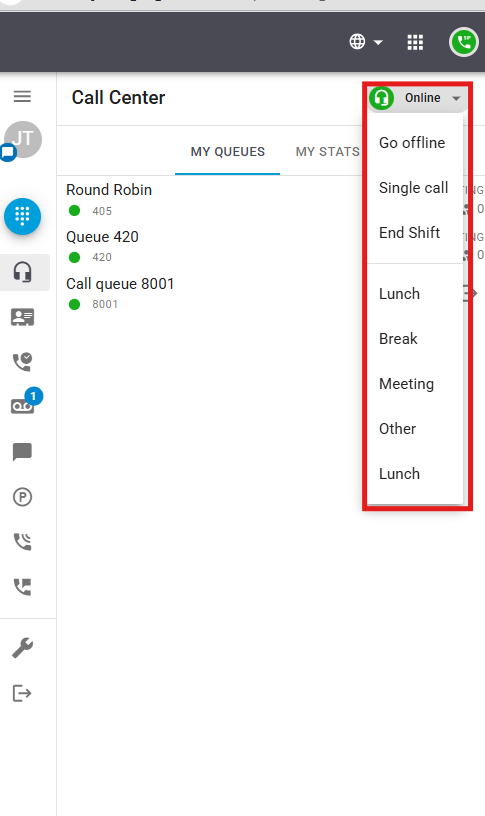Image resolution: width=485 pixels, height=816 pixels.
Task: Open voicemail with one new message
Action: 23,406
